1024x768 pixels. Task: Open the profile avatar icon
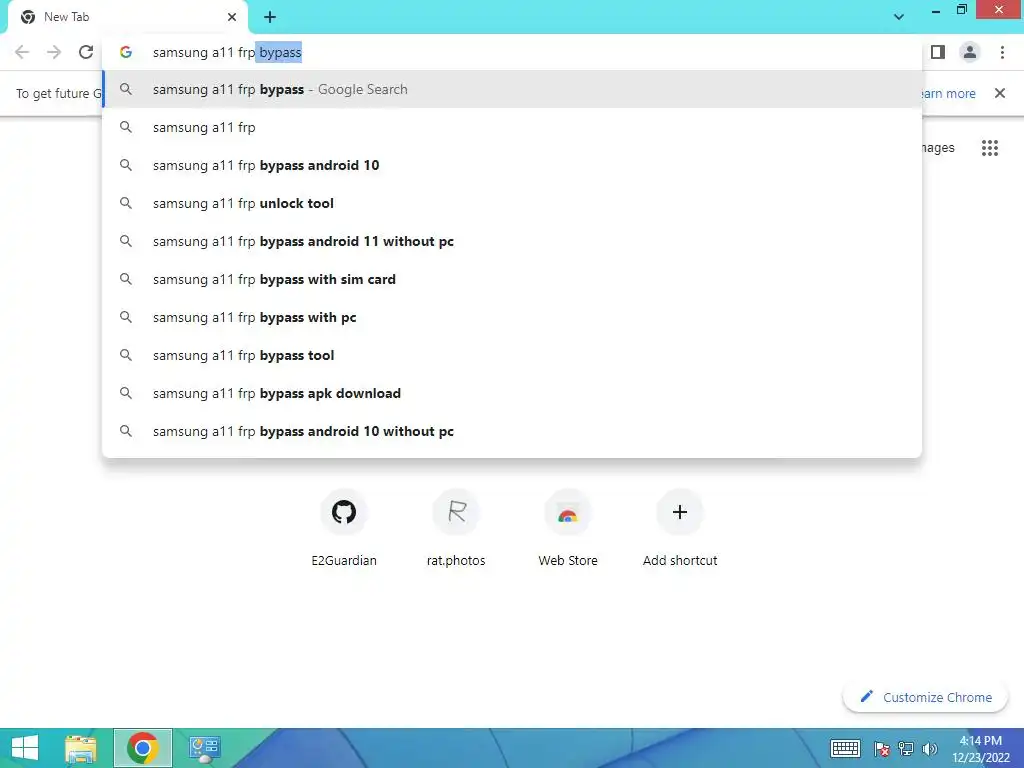pos(970,52)
